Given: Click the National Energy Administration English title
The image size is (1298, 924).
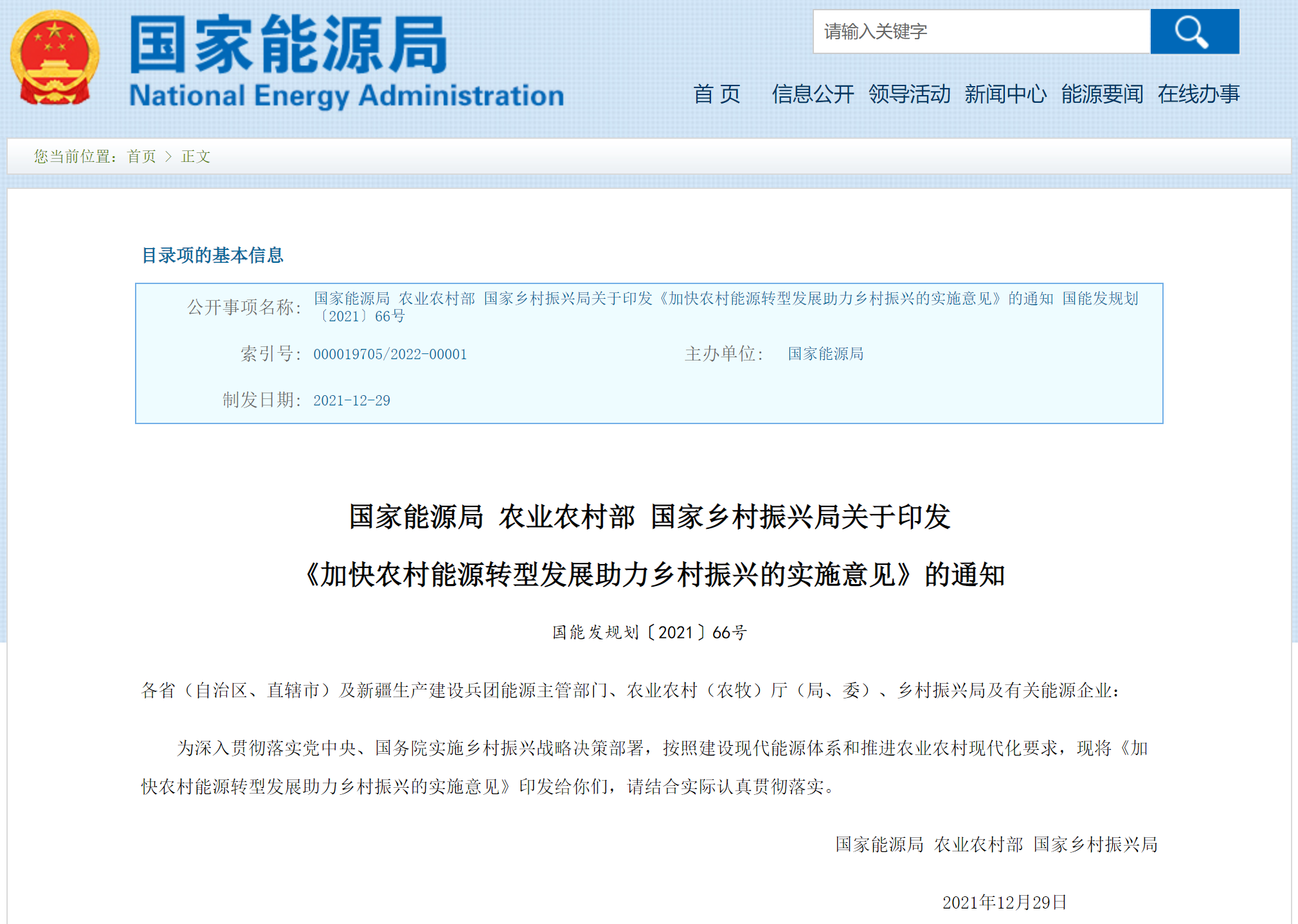Looking at the screenshot, I should click(x=347, y=96).
